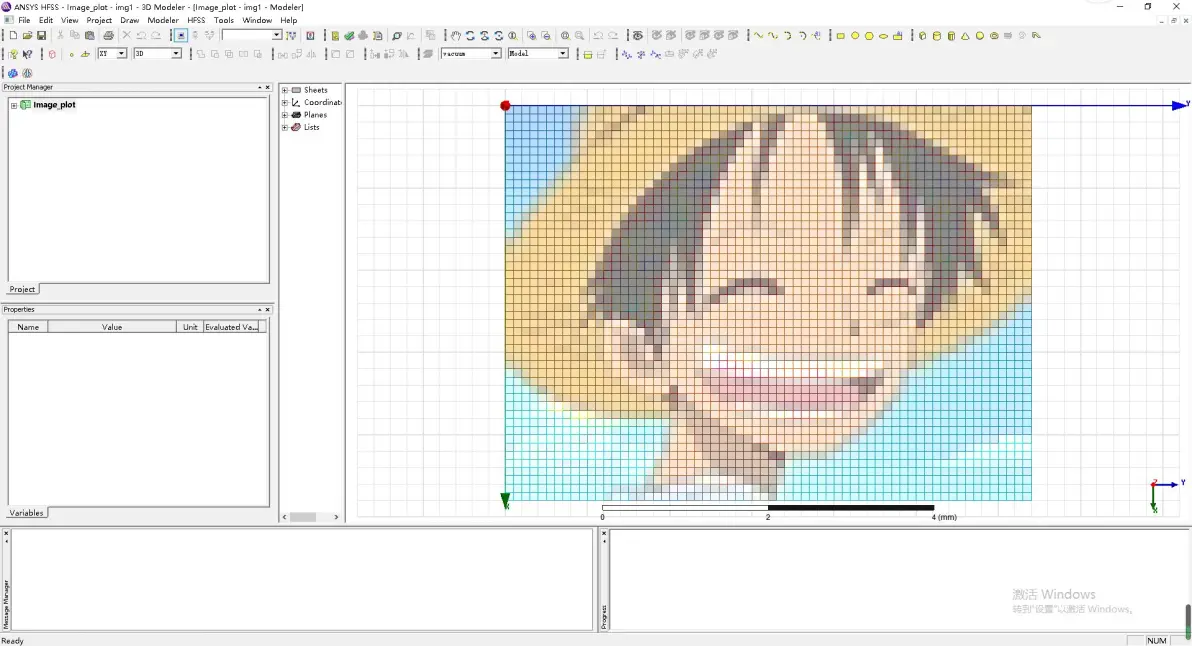Open the HFSS menu
This screenshot has width=1192, height=646.
pos(196,21)
